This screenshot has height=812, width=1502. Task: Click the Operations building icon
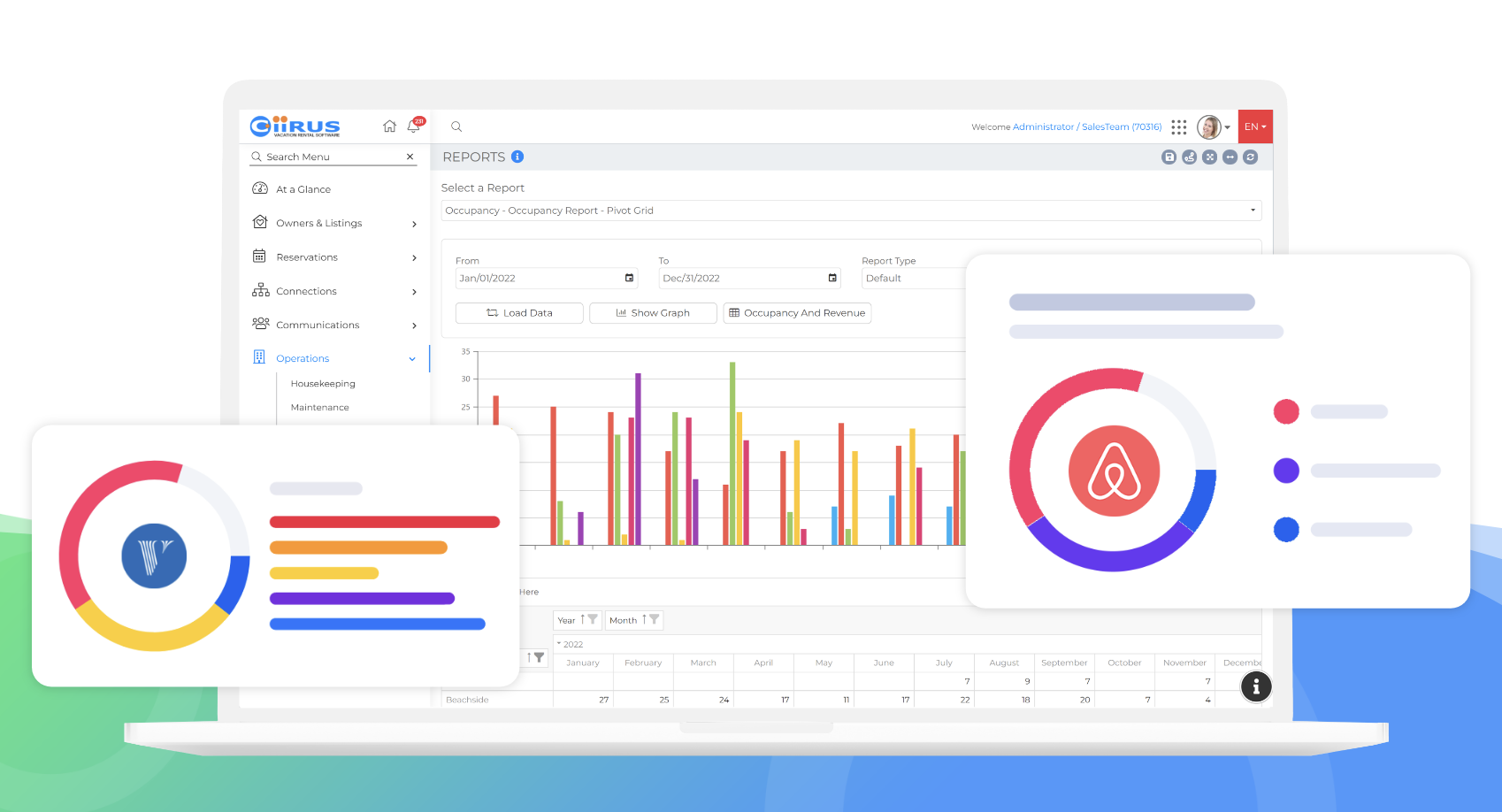tap(259, 357)
